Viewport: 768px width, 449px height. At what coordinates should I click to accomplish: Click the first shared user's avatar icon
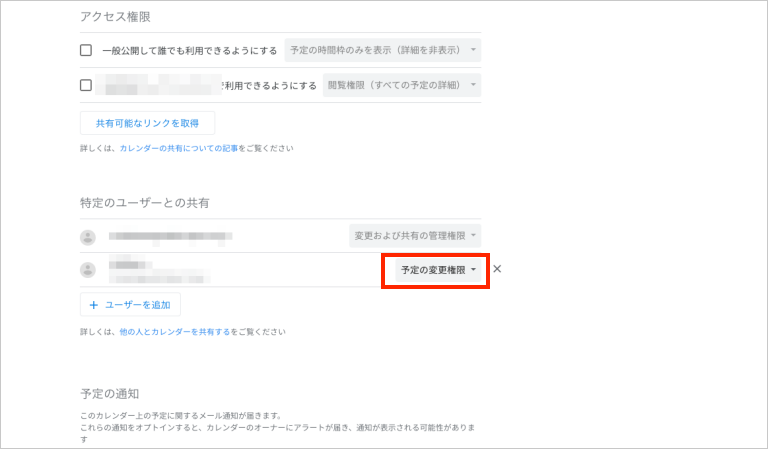88,237
